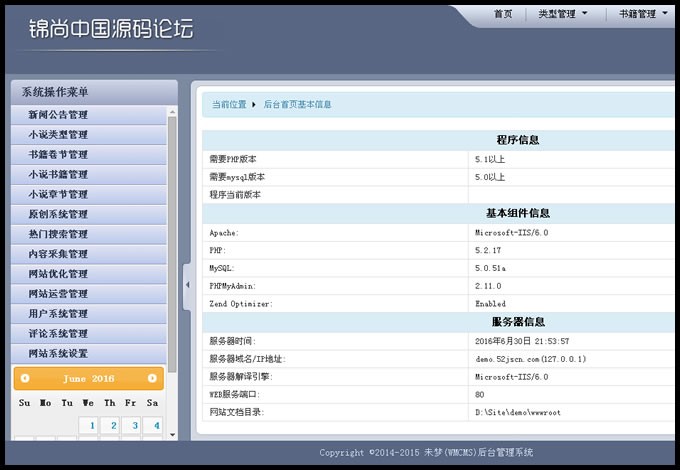Click the 基本组件信息 section header
Image resolution: width=680 pixels, height=470 pixels.
[x=518, y=213]
